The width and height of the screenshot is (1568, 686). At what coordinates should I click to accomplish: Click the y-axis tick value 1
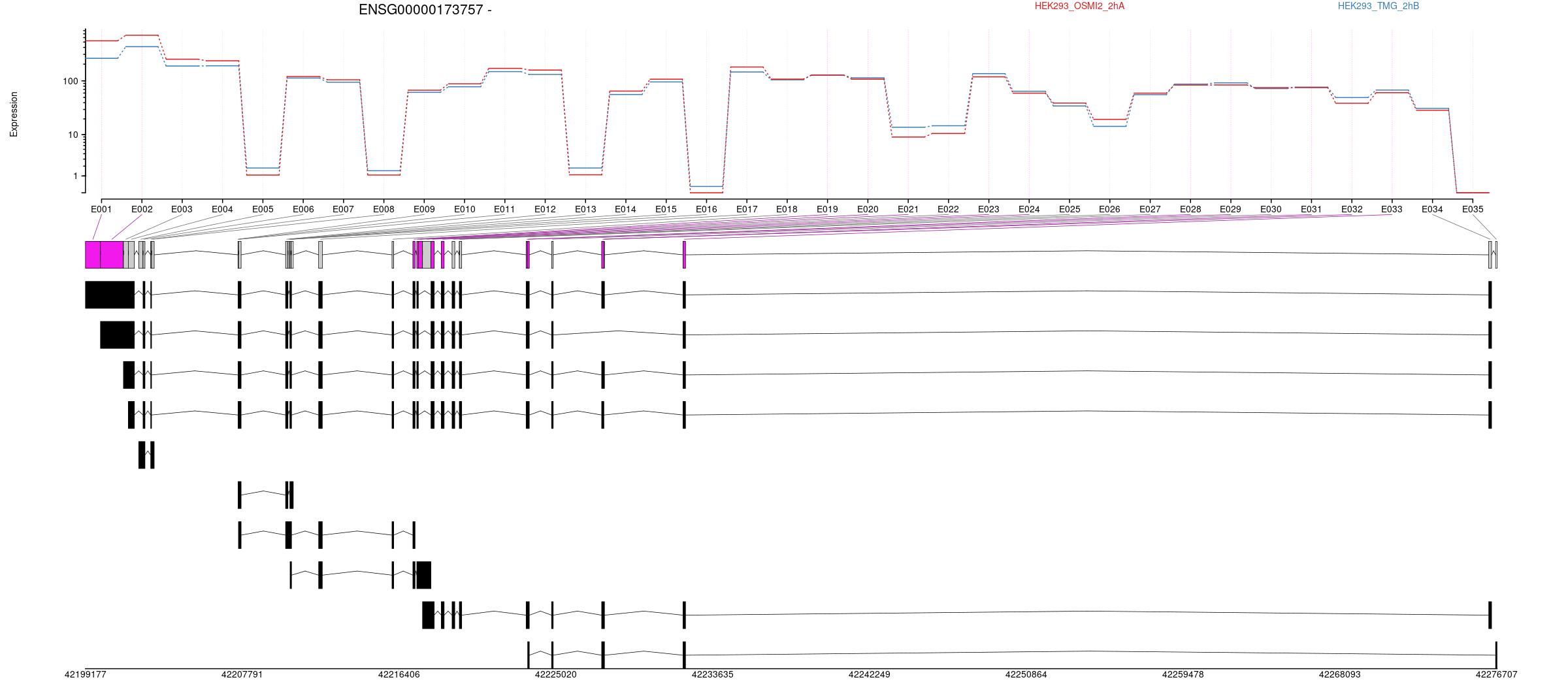tap(75, 176)
